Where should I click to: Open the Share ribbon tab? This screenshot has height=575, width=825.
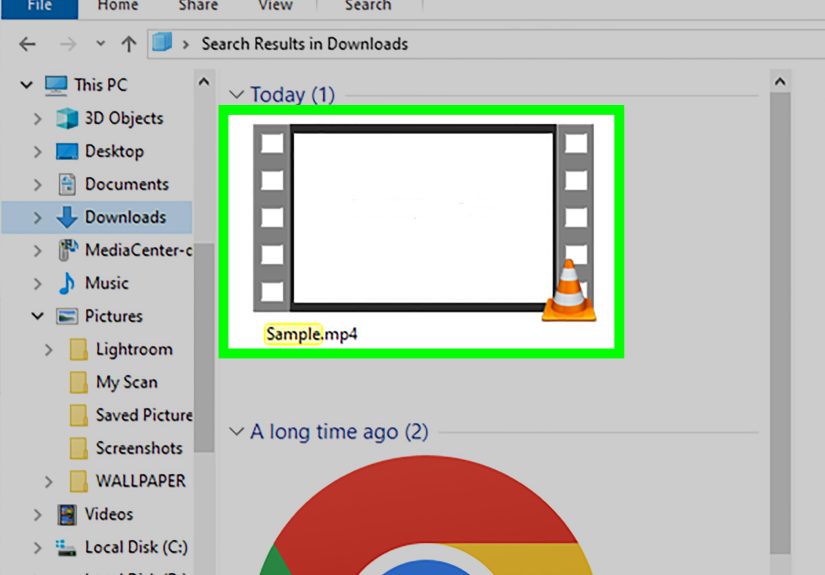[198, 6]
